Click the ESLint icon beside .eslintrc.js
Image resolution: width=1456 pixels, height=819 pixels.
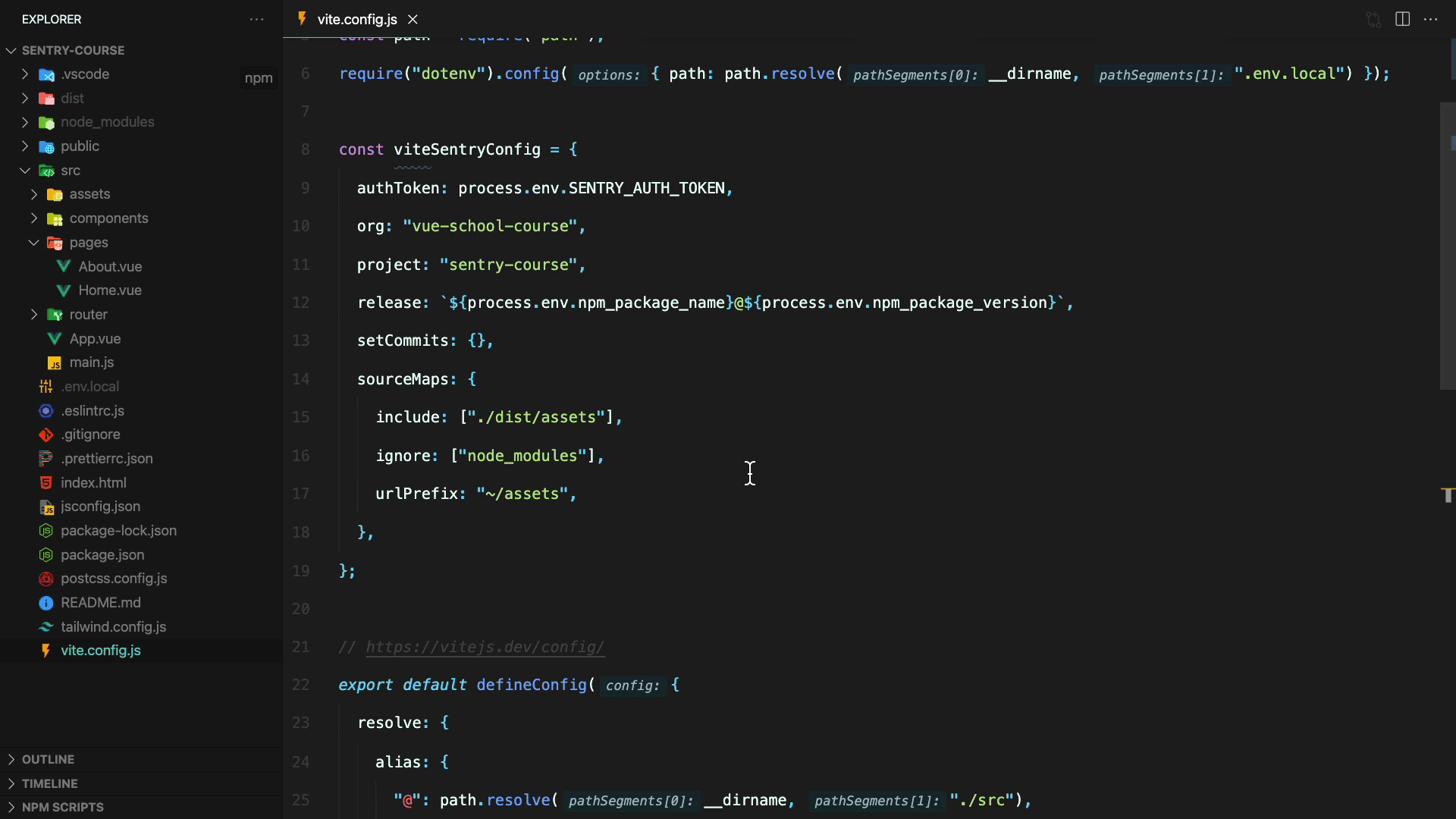[x=46, y=410]
